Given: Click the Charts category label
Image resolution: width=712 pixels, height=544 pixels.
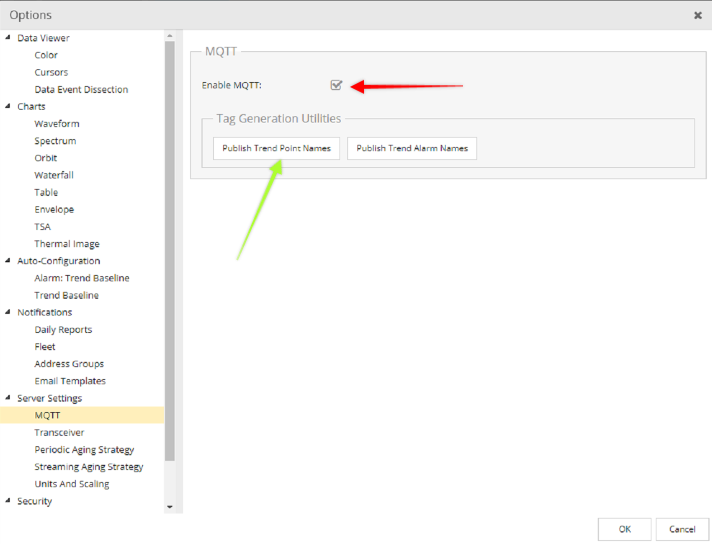Looking at the screenshot, I should (x=31, y=106).
